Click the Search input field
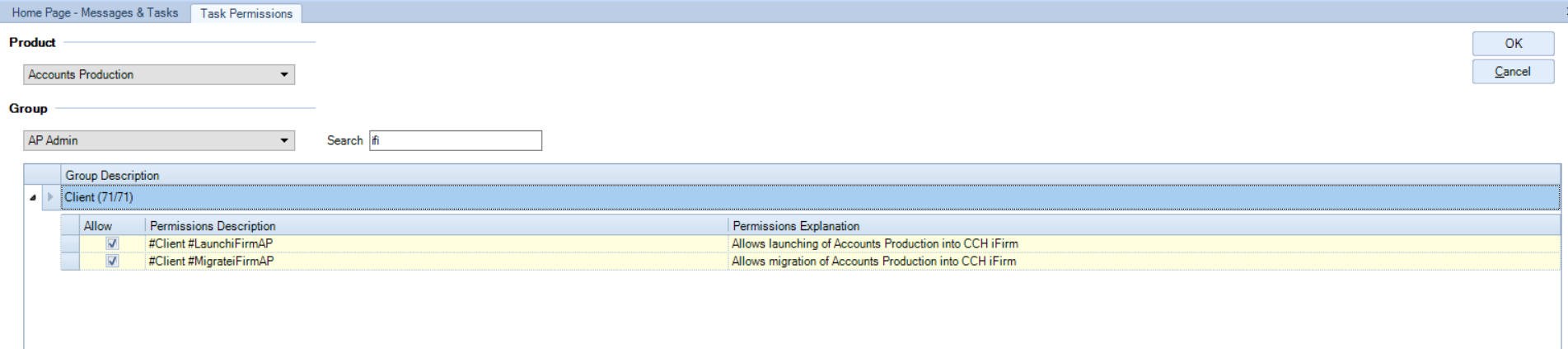Viewport: 1568px width, 349px height. 456,140
